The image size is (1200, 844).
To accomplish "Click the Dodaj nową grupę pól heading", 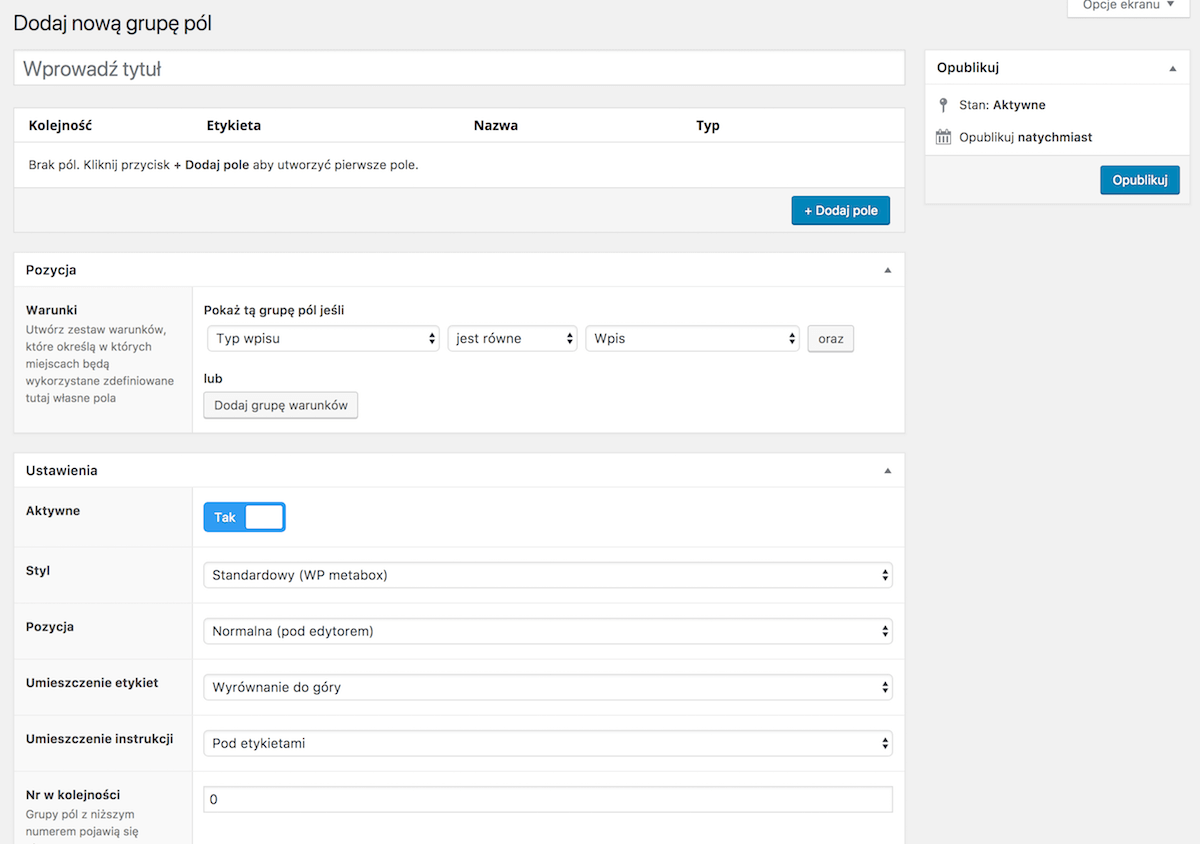I will (113, 22).
